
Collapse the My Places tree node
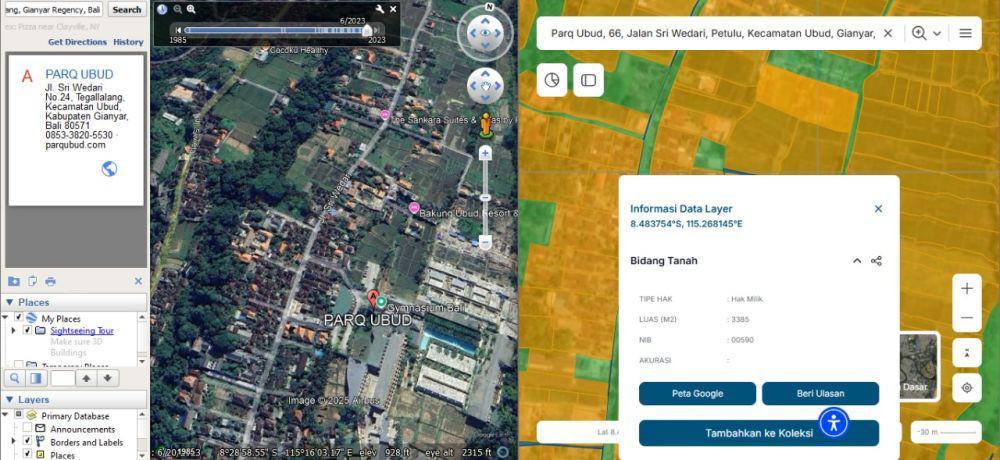4,317
